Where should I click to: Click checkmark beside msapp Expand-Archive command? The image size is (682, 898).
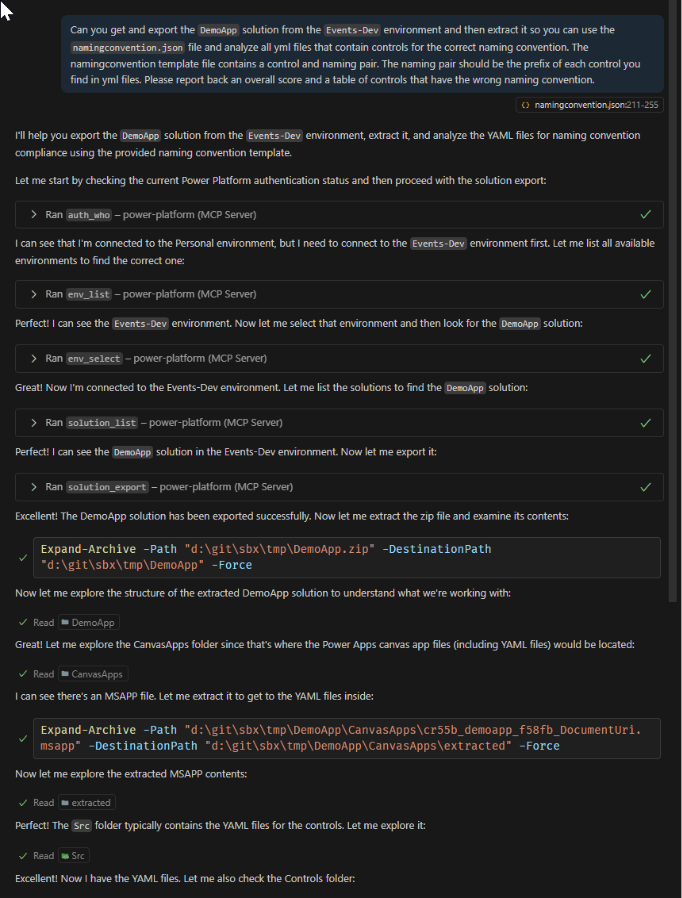[x=23, y=738]
